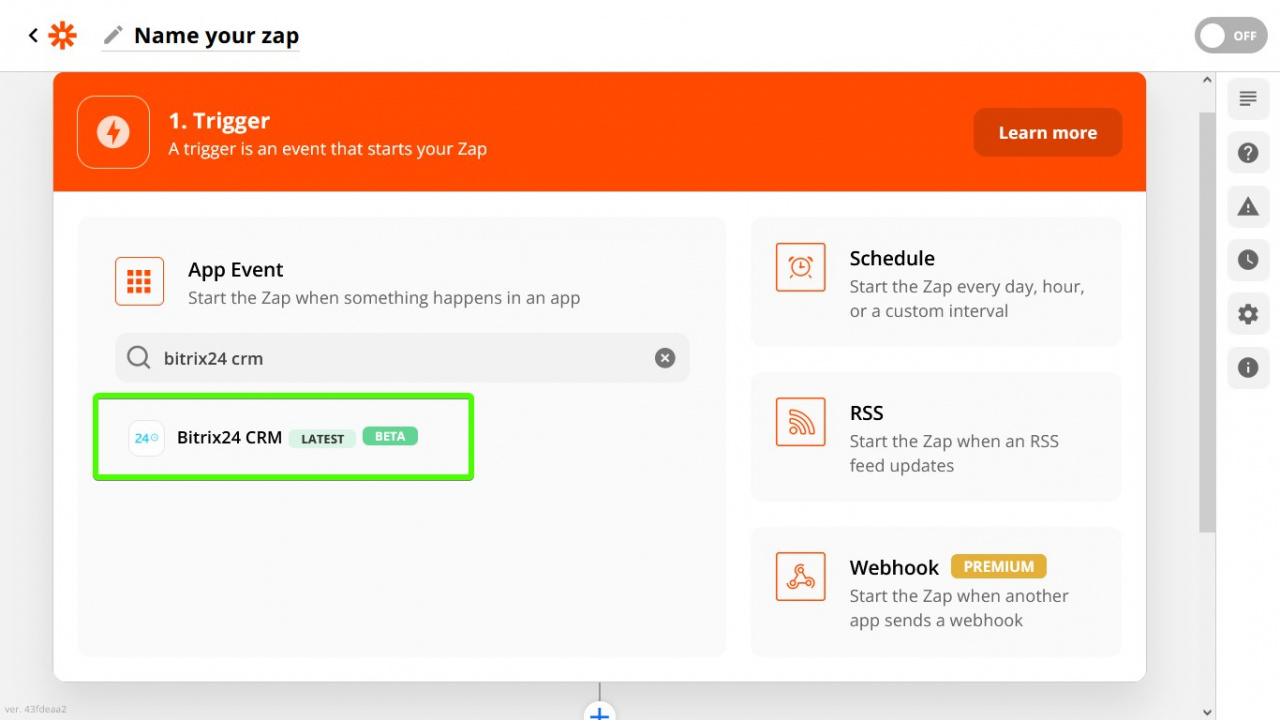The image size is (1280, 720).
Task: Click the scrollbar down arrow
Action: [x=1207, y=712]
